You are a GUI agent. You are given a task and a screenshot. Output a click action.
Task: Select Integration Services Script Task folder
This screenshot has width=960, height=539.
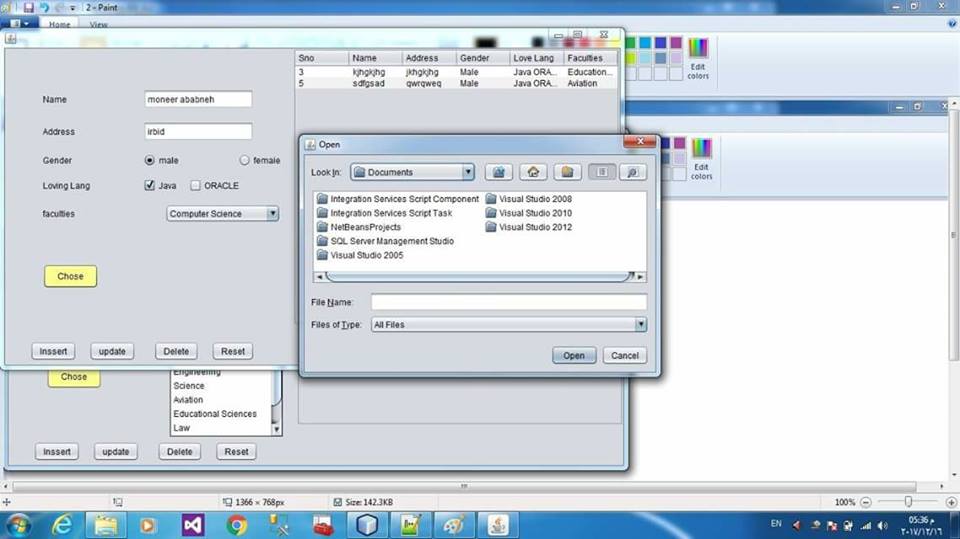tap(384, 213)
